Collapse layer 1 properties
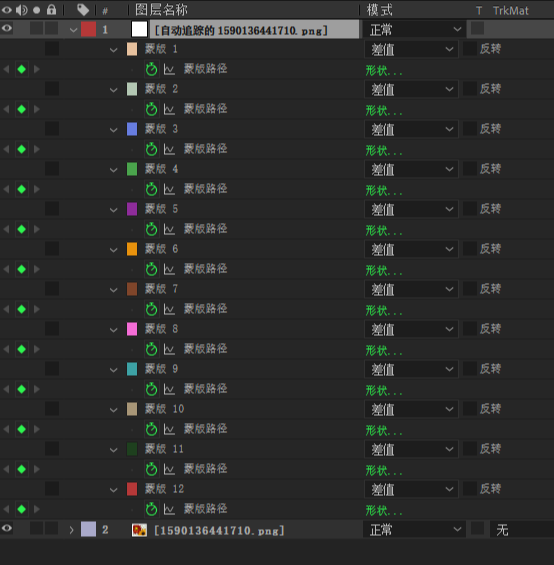 point(74,30)
